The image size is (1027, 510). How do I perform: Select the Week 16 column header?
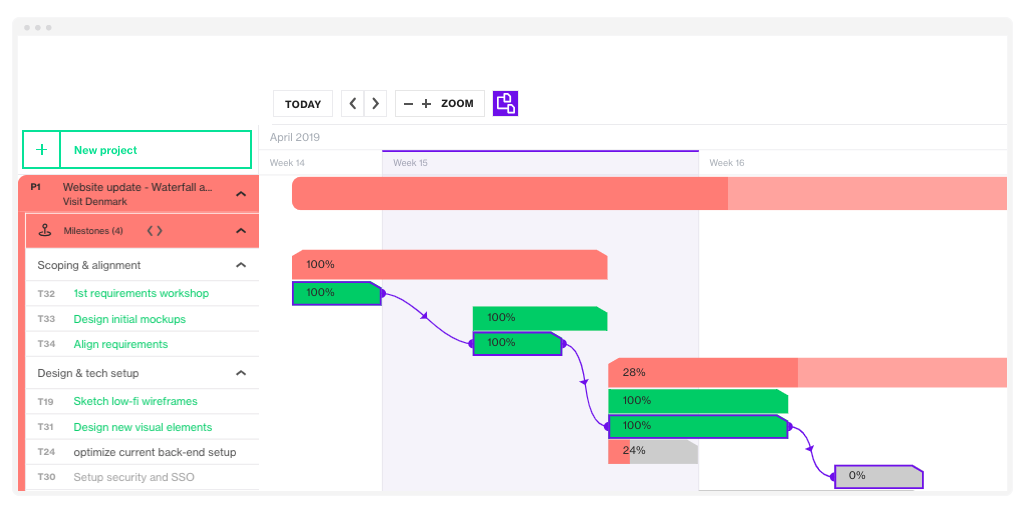pos(727,163)
